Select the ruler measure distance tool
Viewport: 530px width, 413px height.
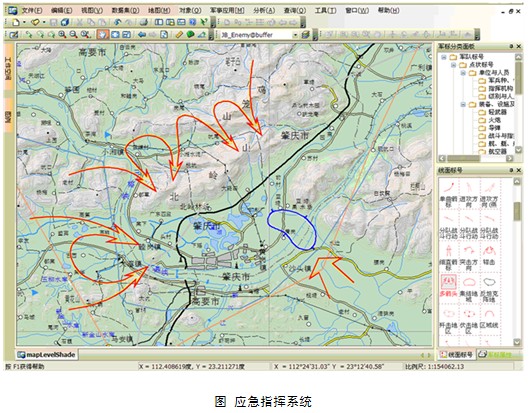click(179, 34)
